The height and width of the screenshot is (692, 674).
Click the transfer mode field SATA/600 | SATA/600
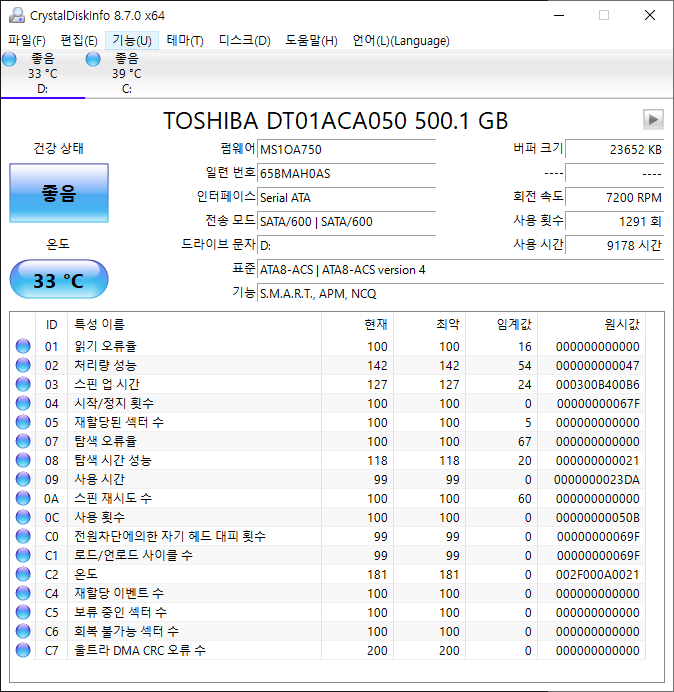[x=346, y=221]
